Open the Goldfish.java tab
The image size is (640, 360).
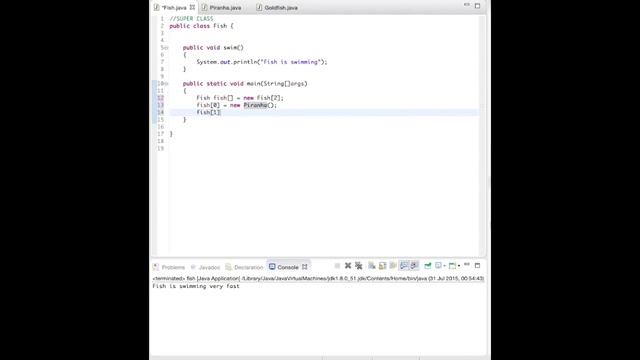tap(281, 8)
